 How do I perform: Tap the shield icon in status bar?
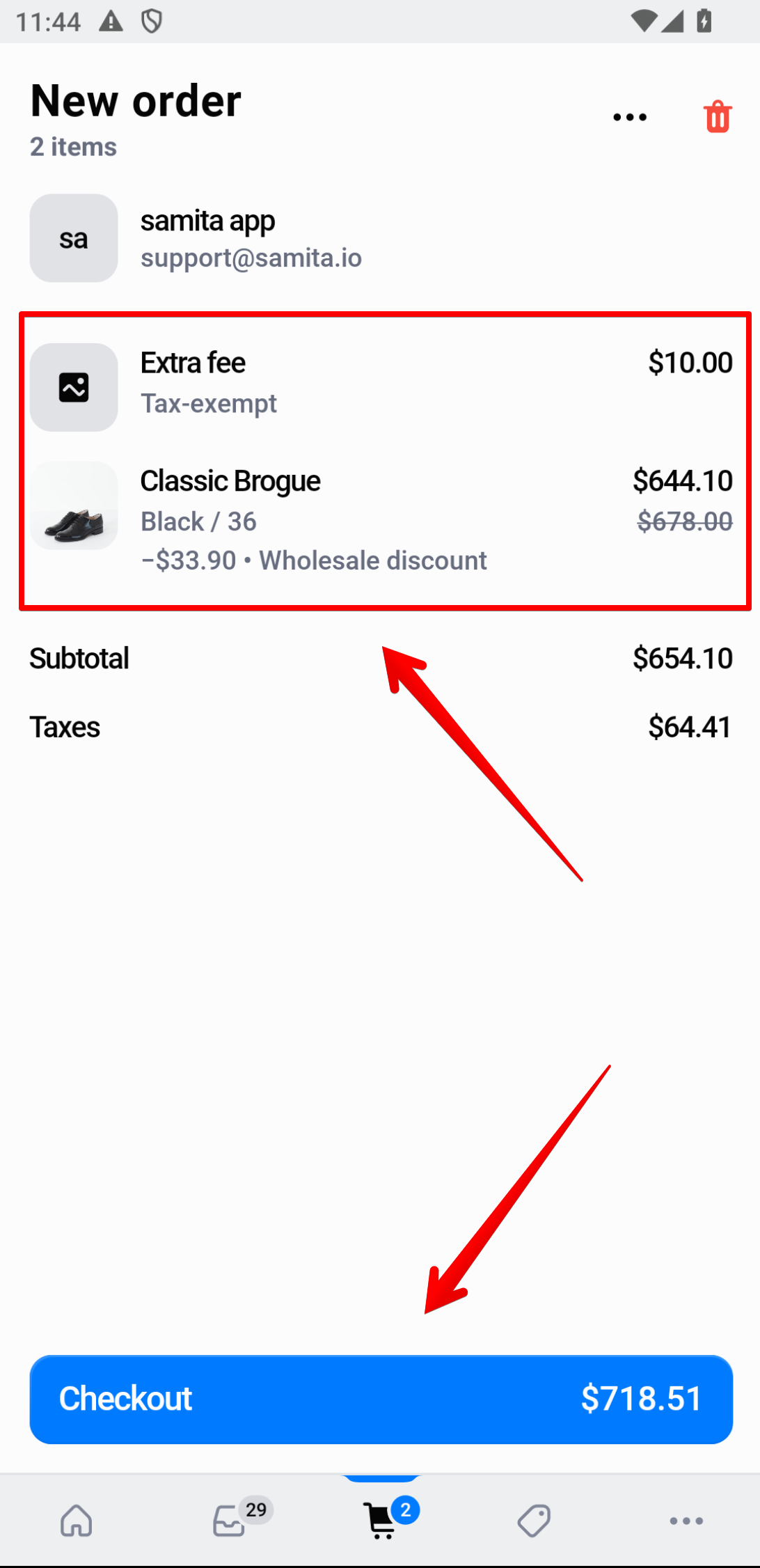click(x=152, y=22)
